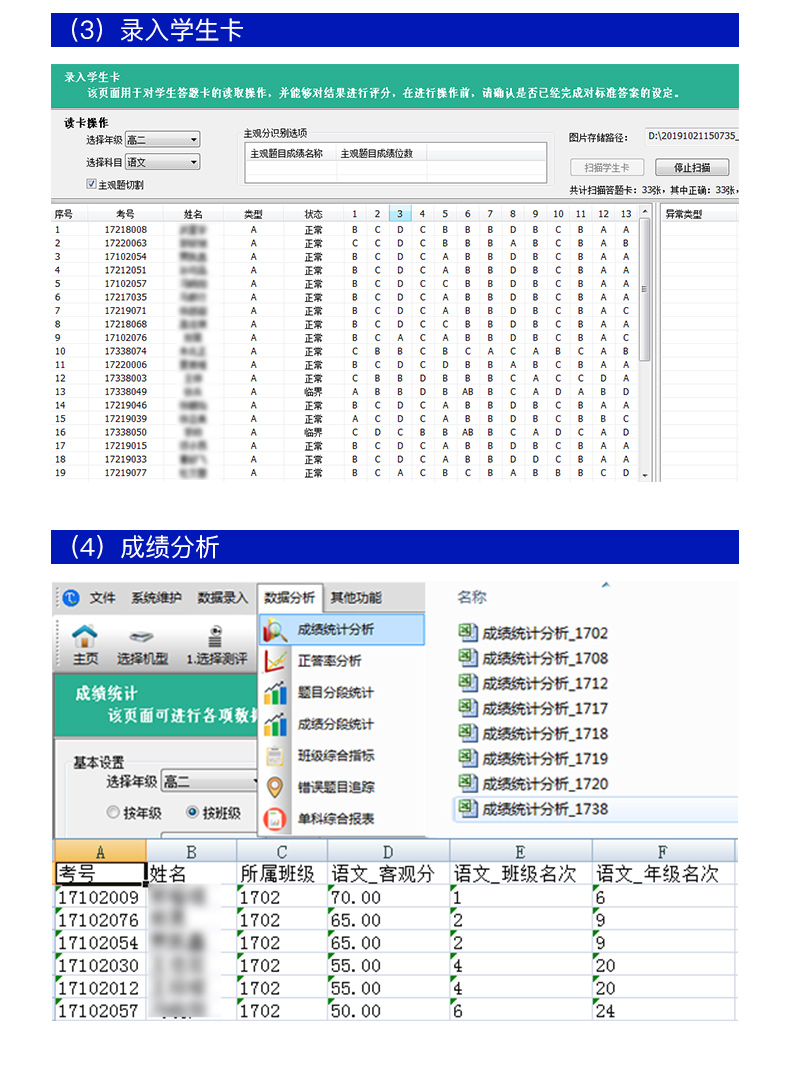Image resolution: width=790 pixels, height=1067 pixels.
Task: Select spreadsheet column header A
Action: [100, 852]
